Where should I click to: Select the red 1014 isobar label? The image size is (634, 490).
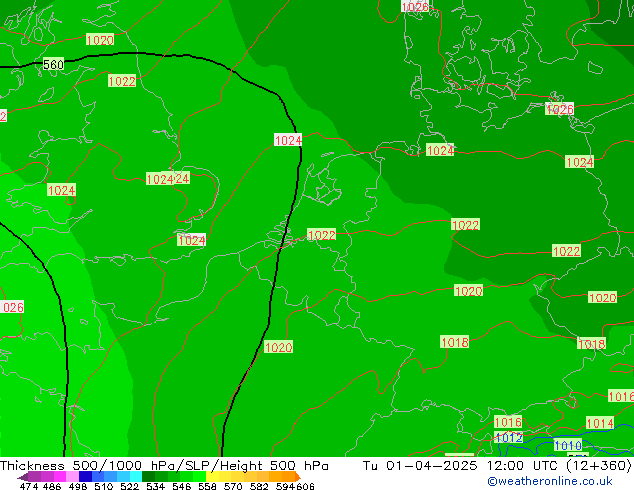pos(600,423)
